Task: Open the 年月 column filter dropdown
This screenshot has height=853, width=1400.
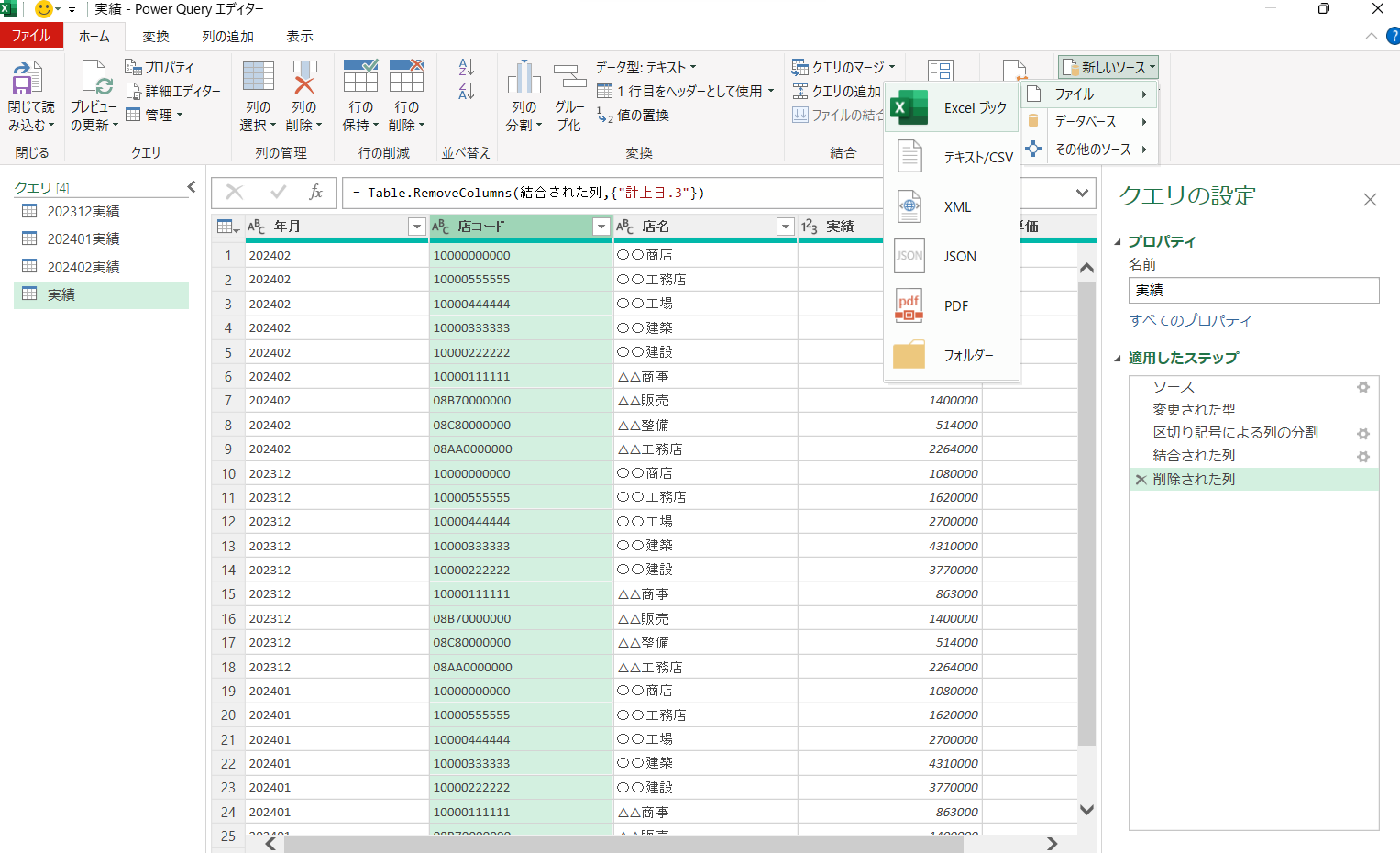Action: click(x=417, y=227)
